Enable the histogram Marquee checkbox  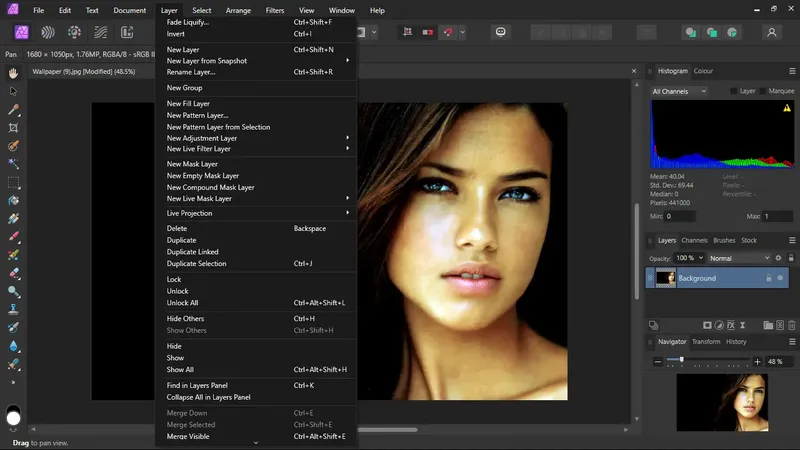(x=763, y=91)
